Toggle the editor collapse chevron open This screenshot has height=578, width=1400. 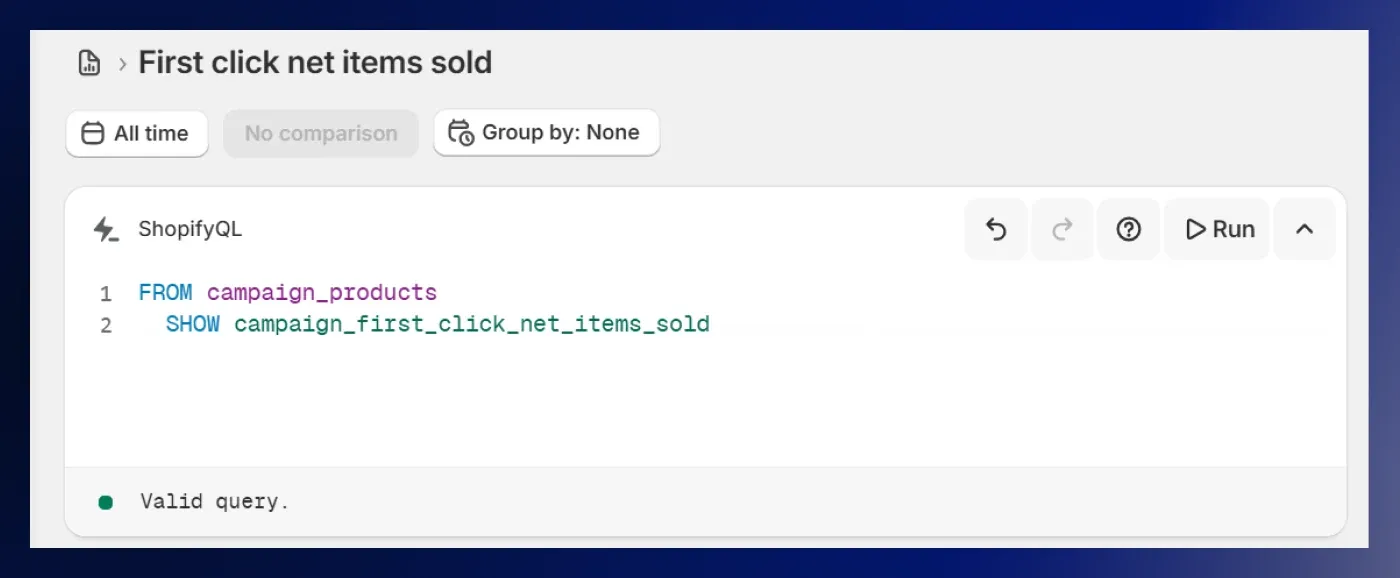[1304, 229]
